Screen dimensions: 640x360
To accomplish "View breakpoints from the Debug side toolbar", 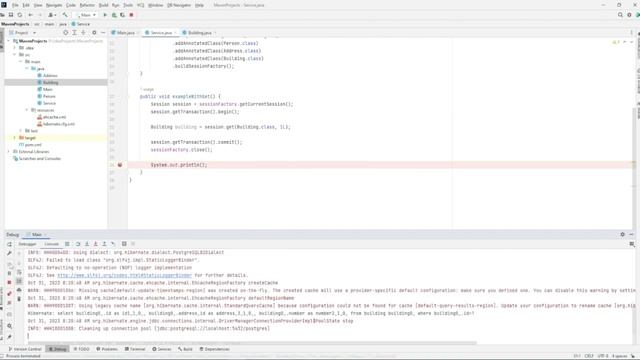I will (9, 293).
